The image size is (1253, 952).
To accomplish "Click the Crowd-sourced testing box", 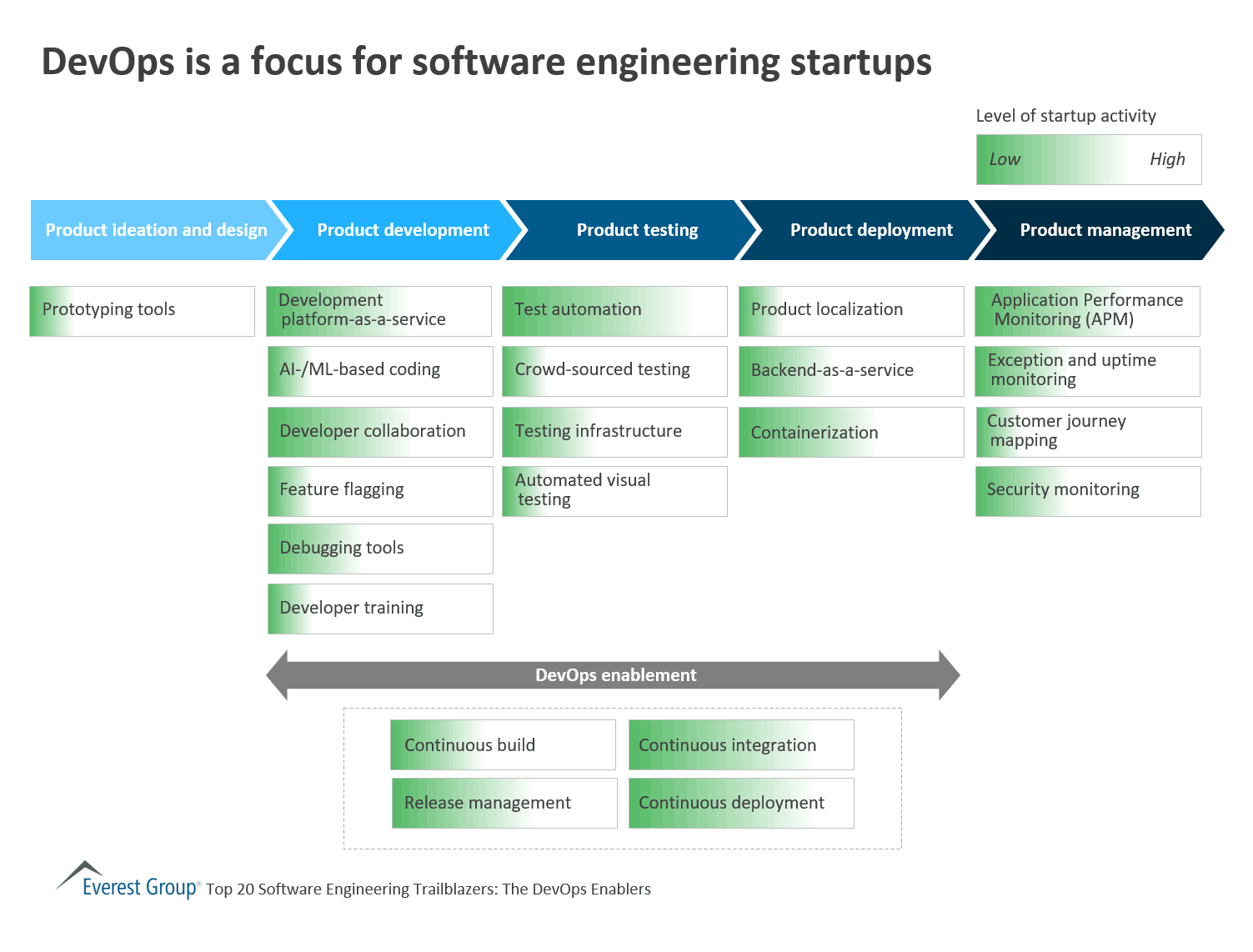I will point(614,371).
